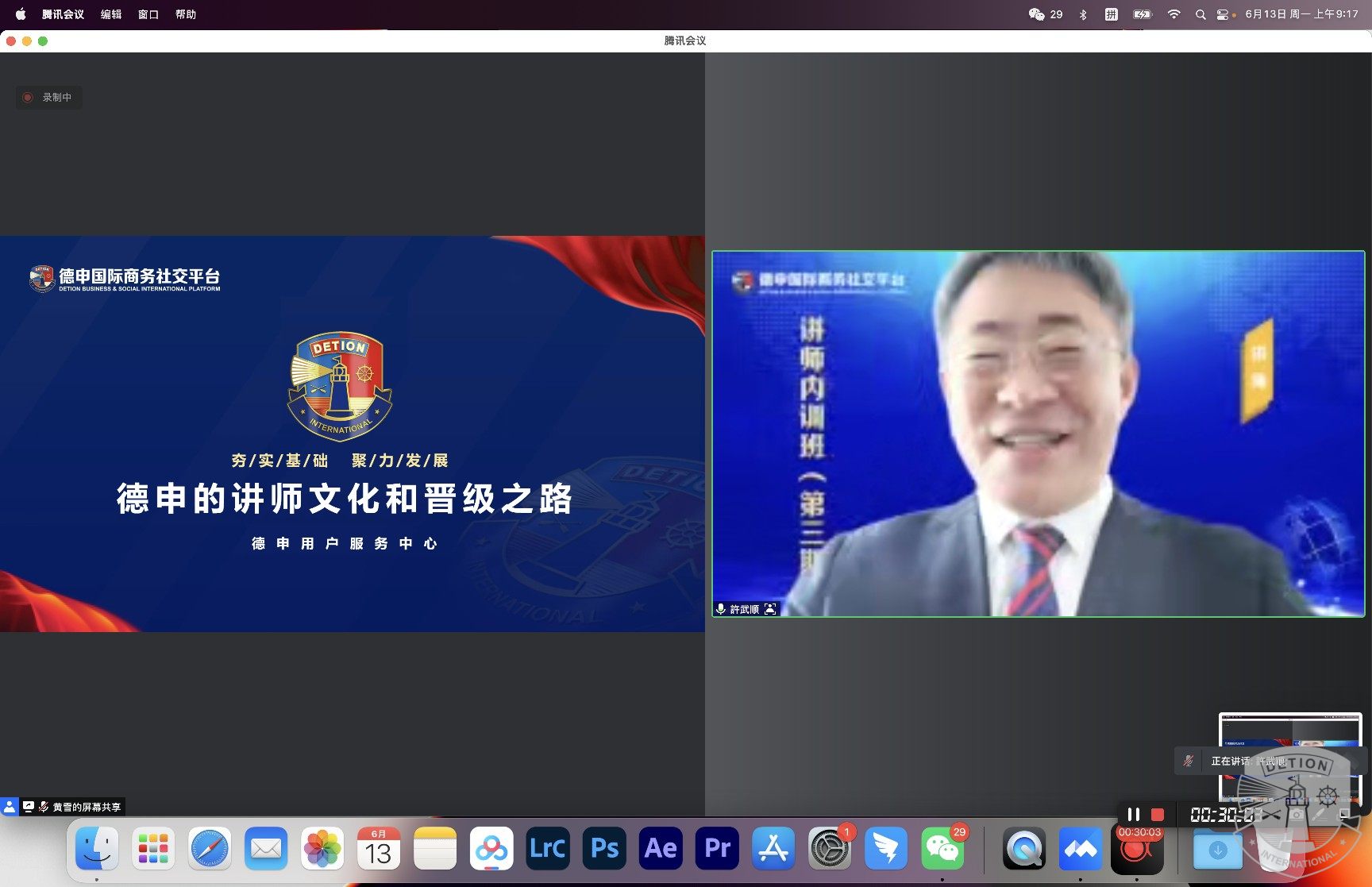The image size is (1372, 887).
Task: Switch the Pinyin input method icon
Action: [x=1111, y=14]
